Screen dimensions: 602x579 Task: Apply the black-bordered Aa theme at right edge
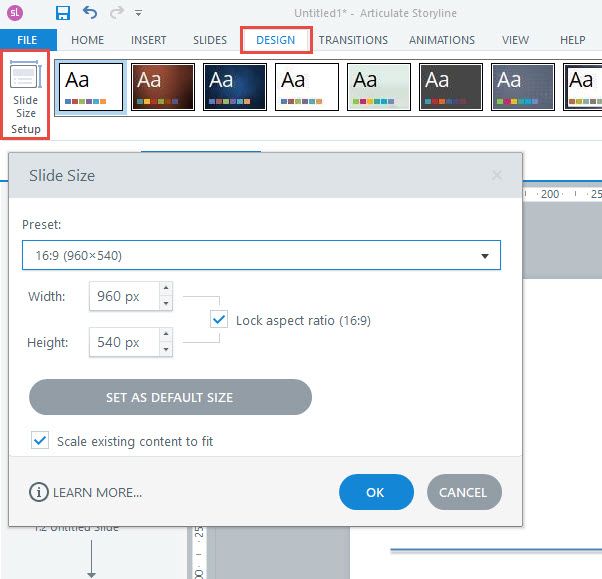click(x=582, y=87)
